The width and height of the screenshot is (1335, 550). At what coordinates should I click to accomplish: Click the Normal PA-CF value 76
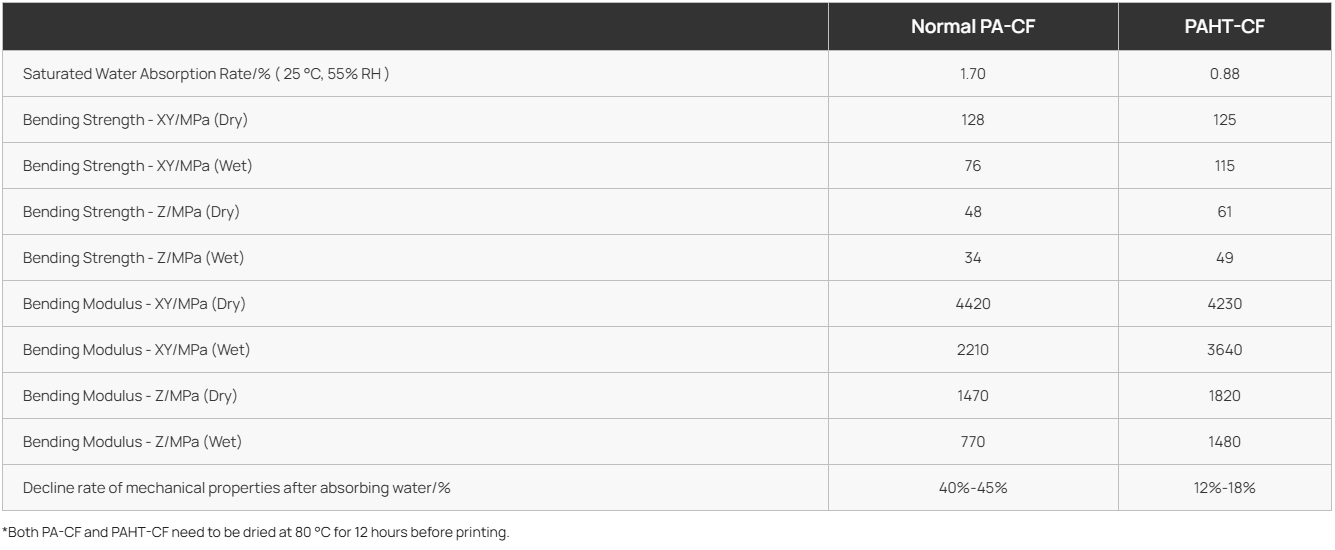[972, 166]
